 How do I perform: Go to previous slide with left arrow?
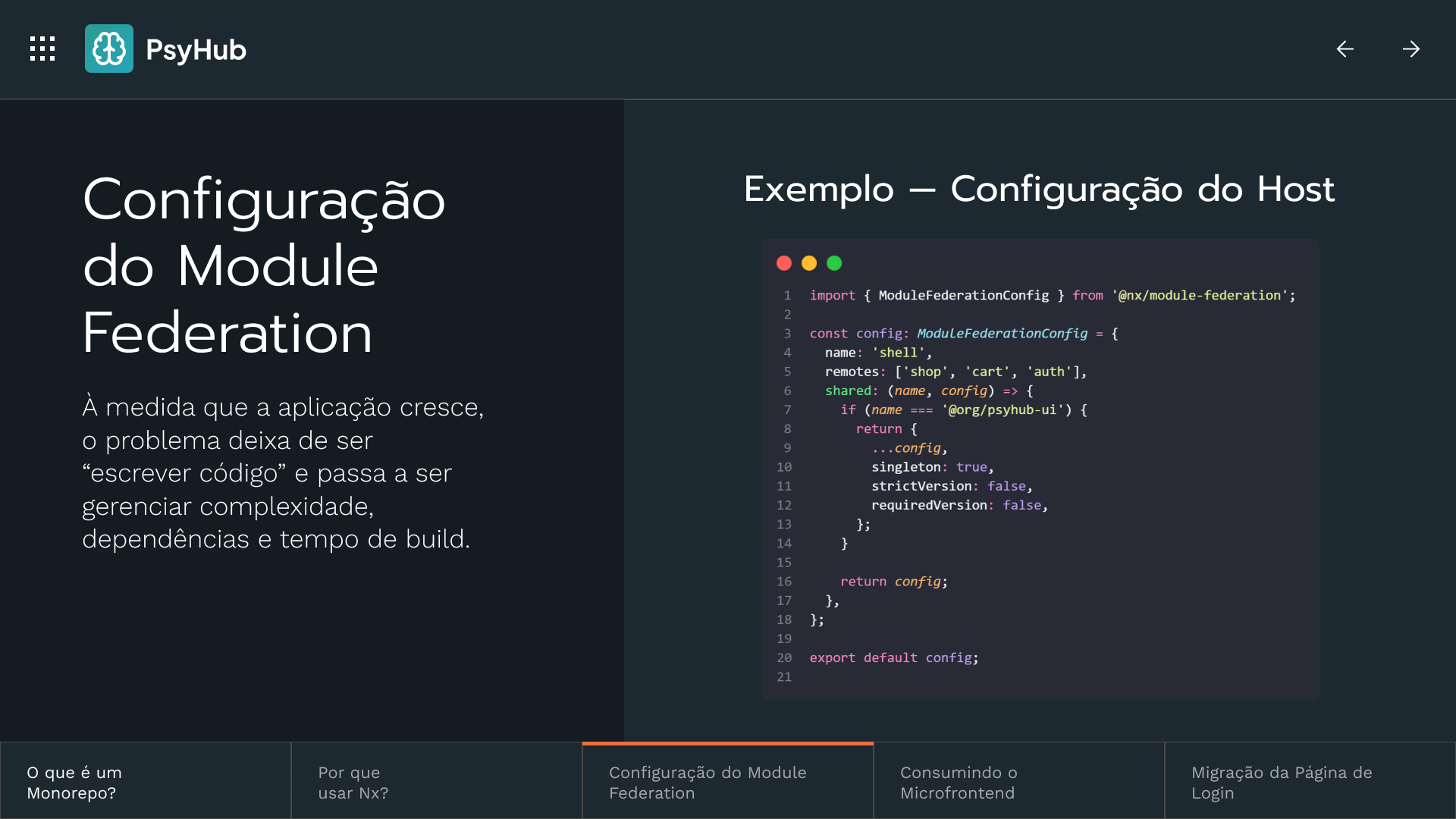point(1345,49)
